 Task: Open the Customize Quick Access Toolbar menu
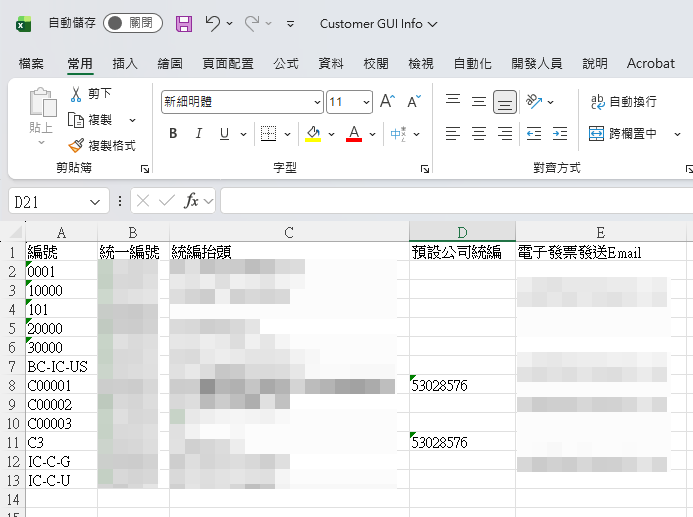[290, 24]
